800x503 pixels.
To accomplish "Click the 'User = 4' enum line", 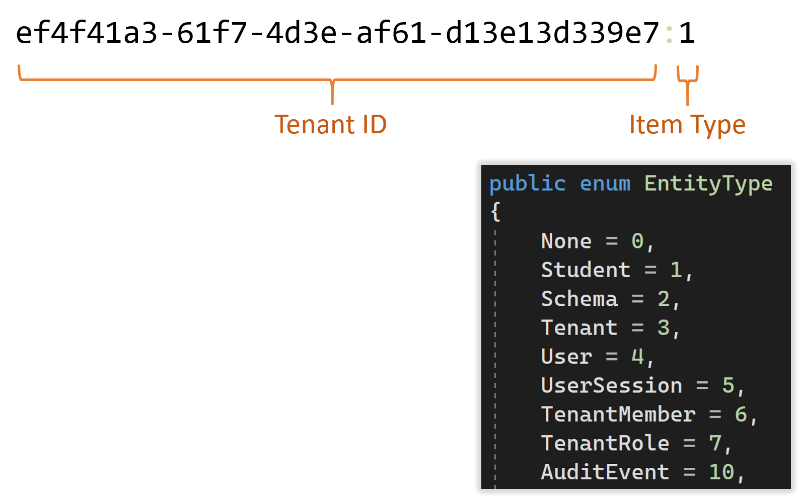I will tap(597, 357).
